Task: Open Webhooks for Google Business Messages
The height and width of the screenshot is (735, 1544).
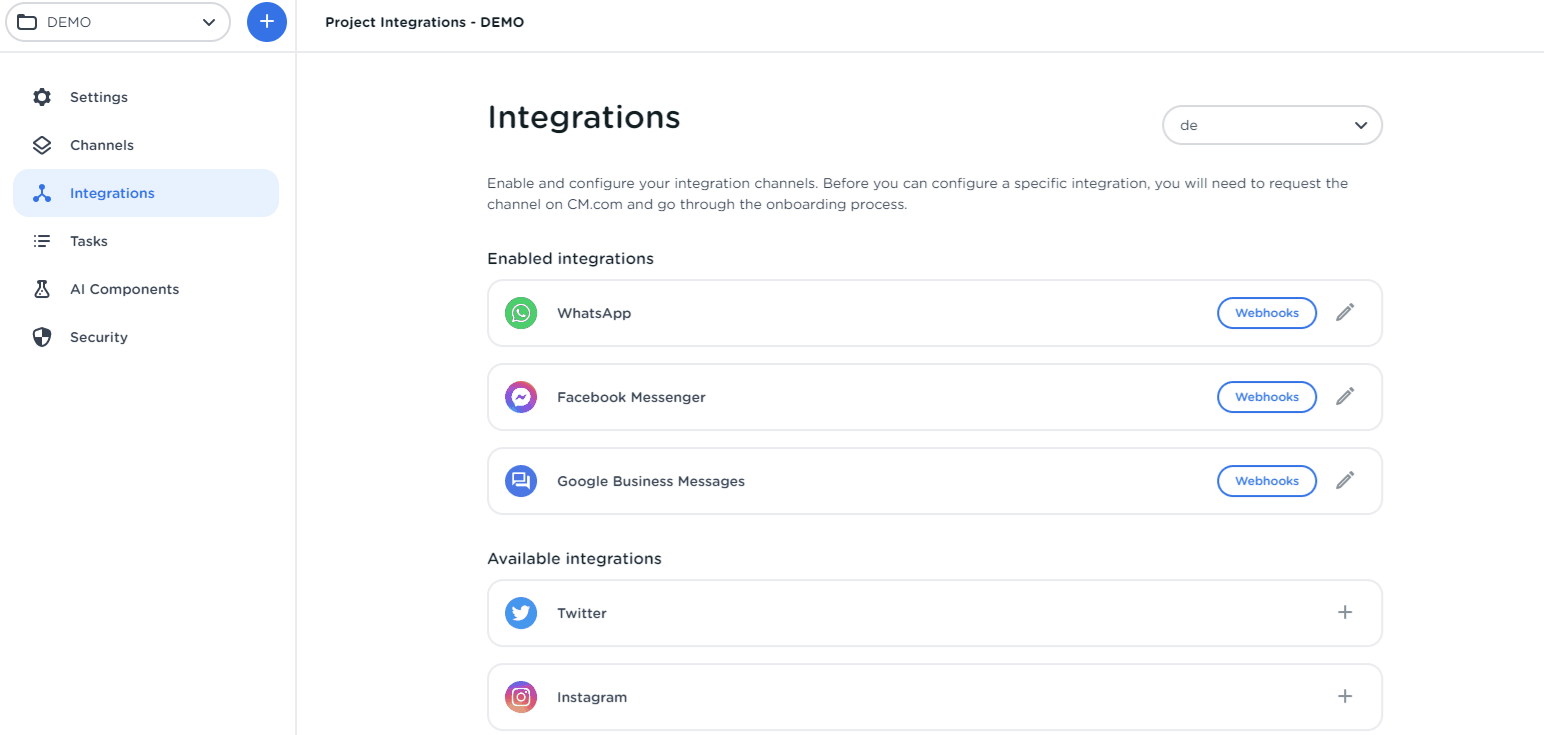Action: point(1266,481)
